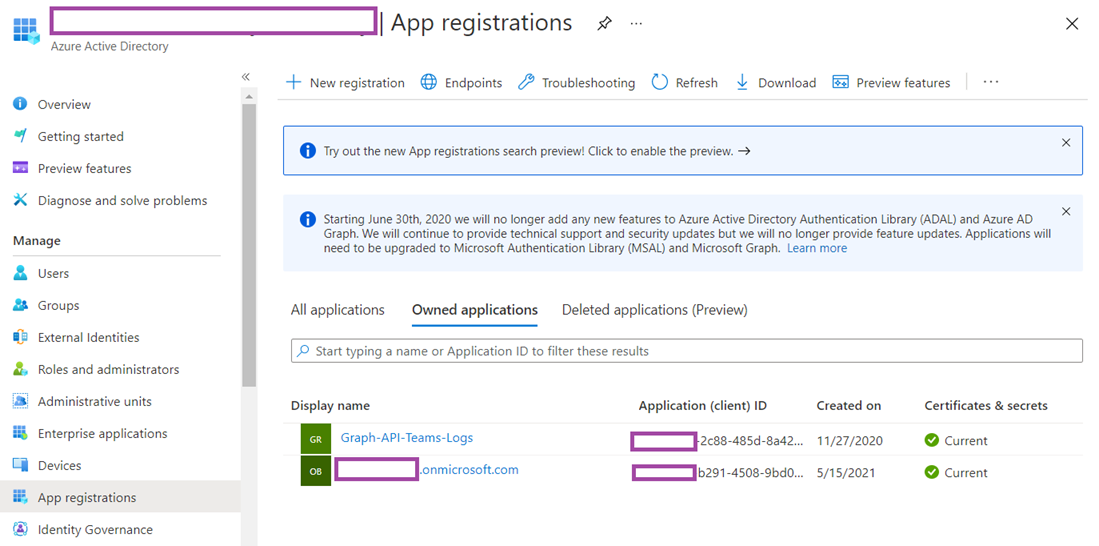Open the toolbar overflow ellipsis menu
The image size is (1099, 546).
990,81
